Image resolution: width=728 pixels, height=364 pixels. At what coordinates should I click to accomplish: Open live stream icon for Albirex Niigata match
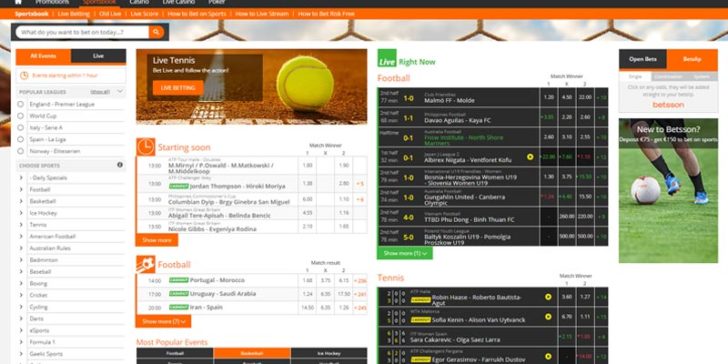click(530, 157)
